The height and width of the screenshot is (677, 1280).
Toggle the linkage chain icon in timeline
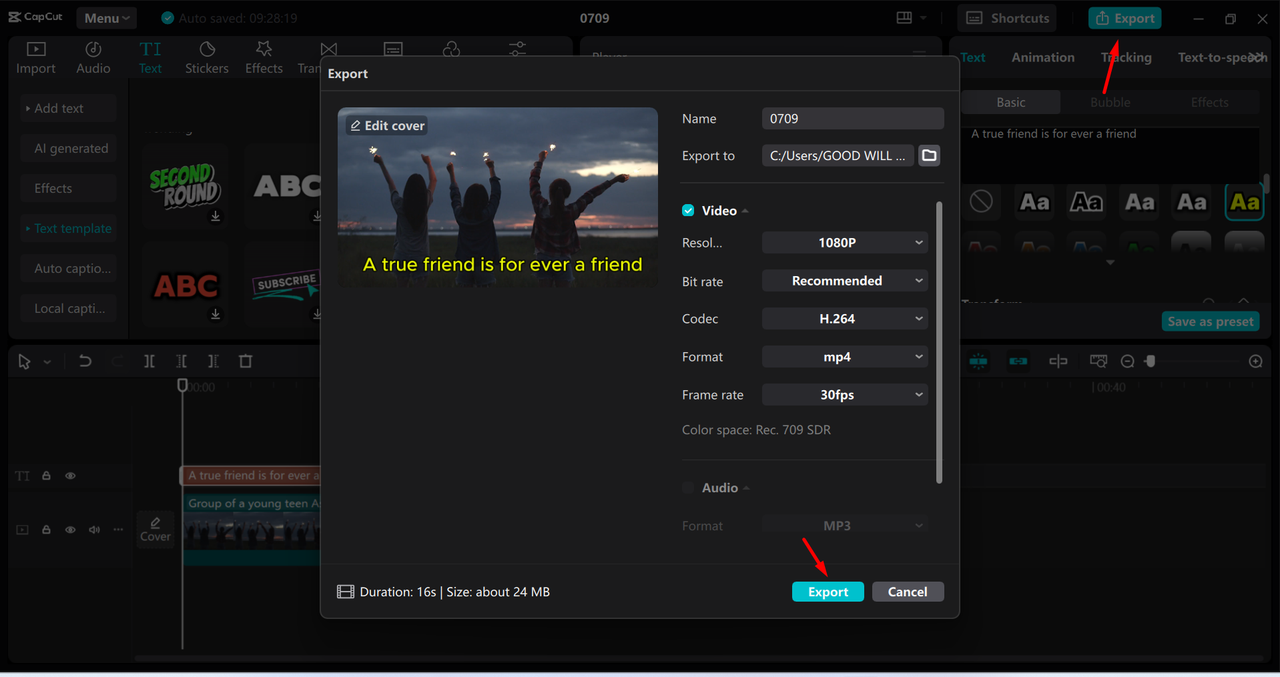(x=1018, y=361)
